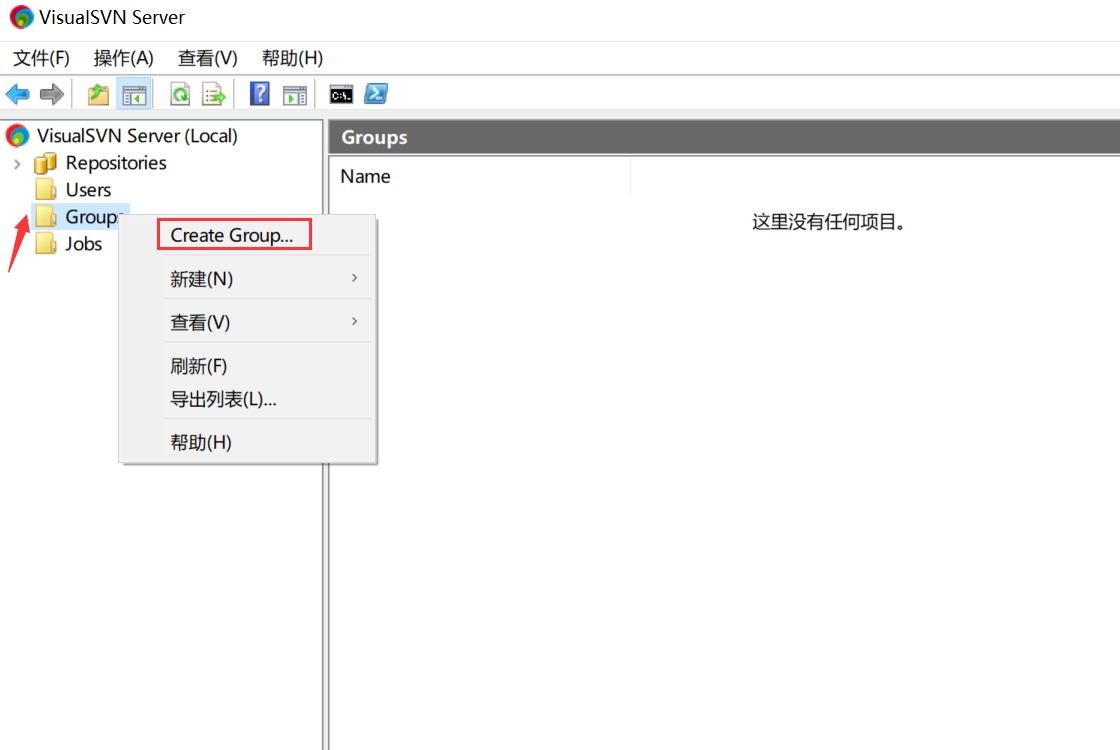
Task: Click the Users folder icon
Action: pyautogui.click(x=46, y=189)
